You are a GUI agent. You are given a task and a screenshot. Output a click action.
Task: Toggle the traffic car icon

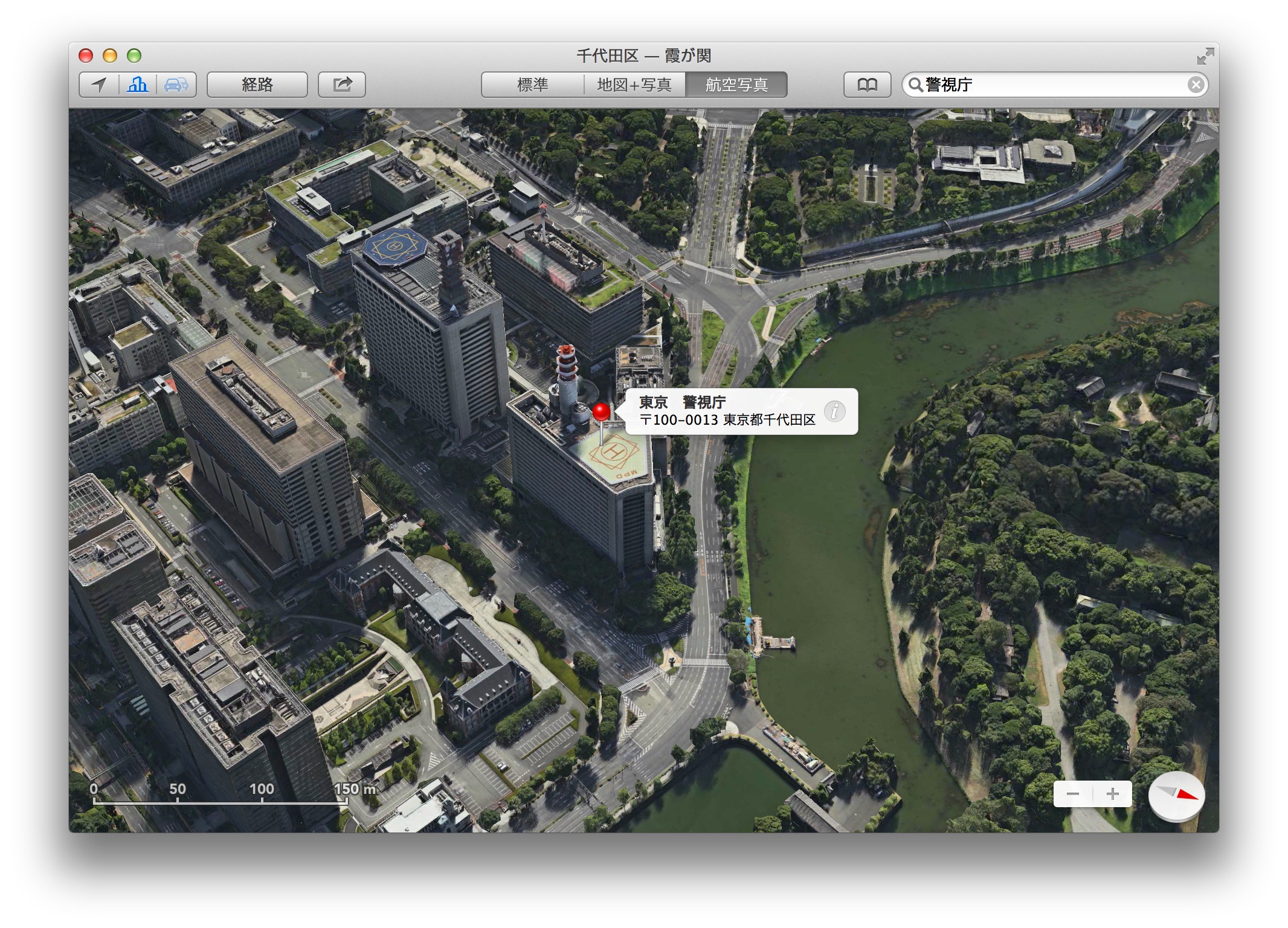[176, 85]
